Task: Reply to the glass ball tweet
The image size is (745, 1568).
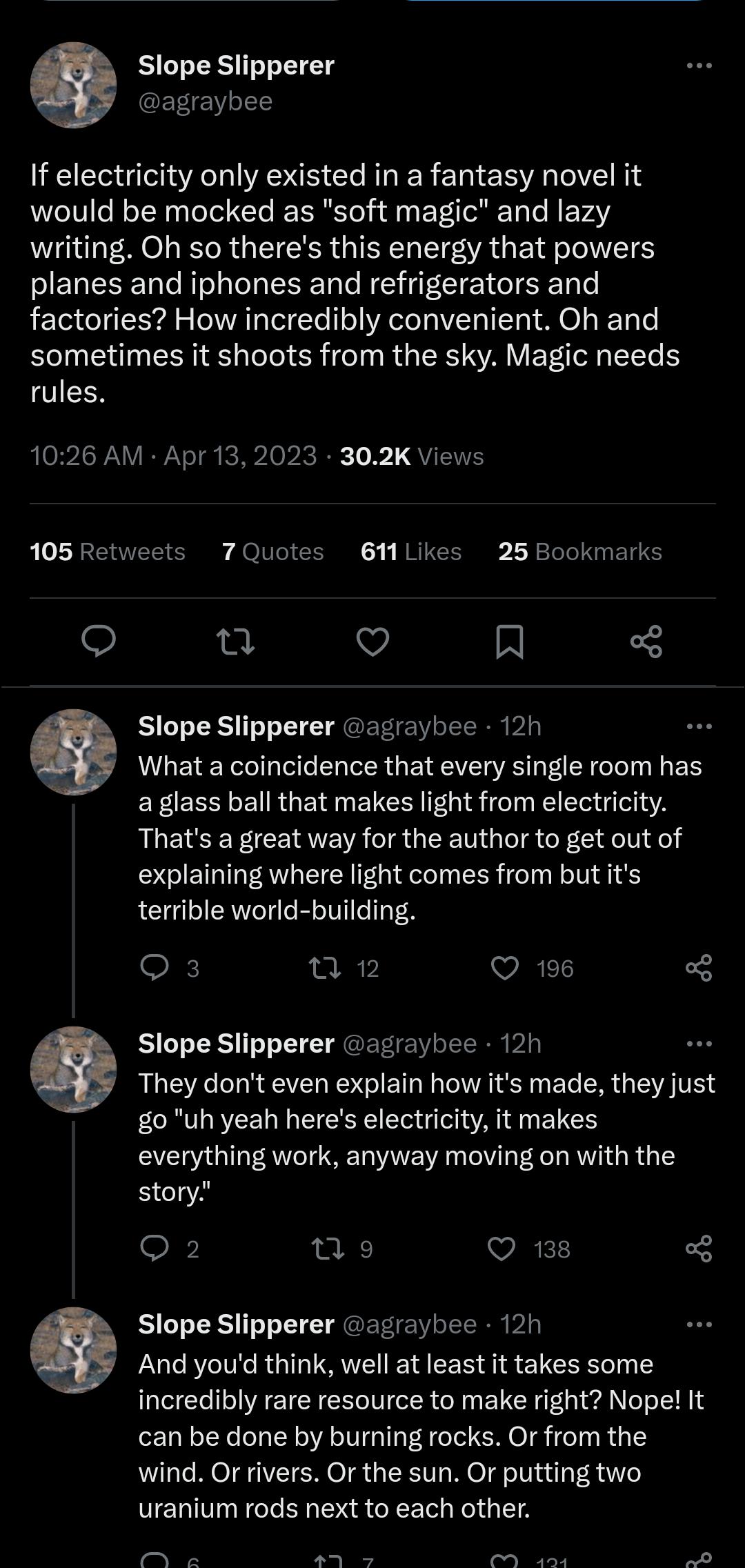Action: (x=155, y=968)
